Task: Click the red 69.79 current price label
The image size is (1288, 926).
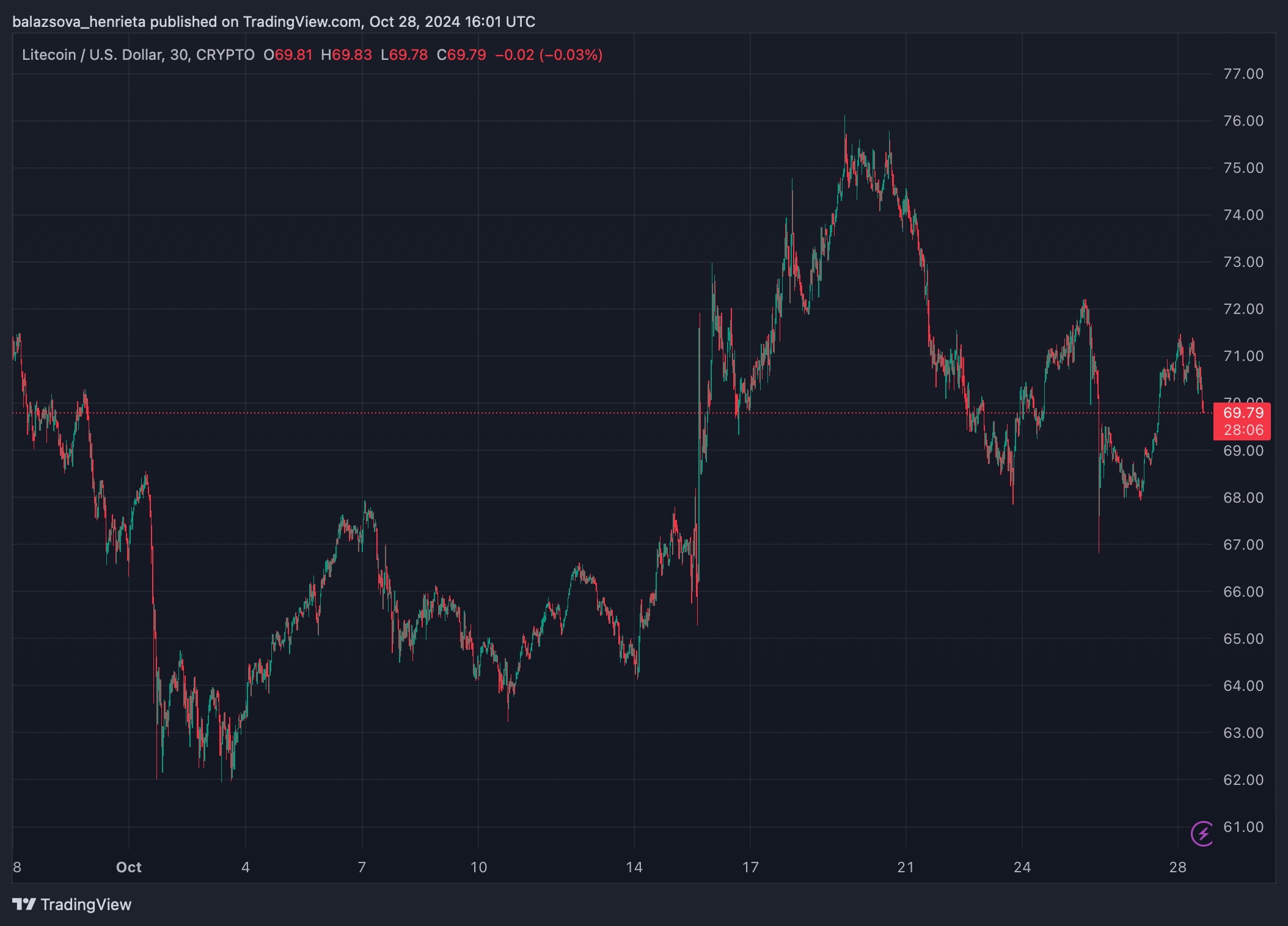Action: (1243, 413)
